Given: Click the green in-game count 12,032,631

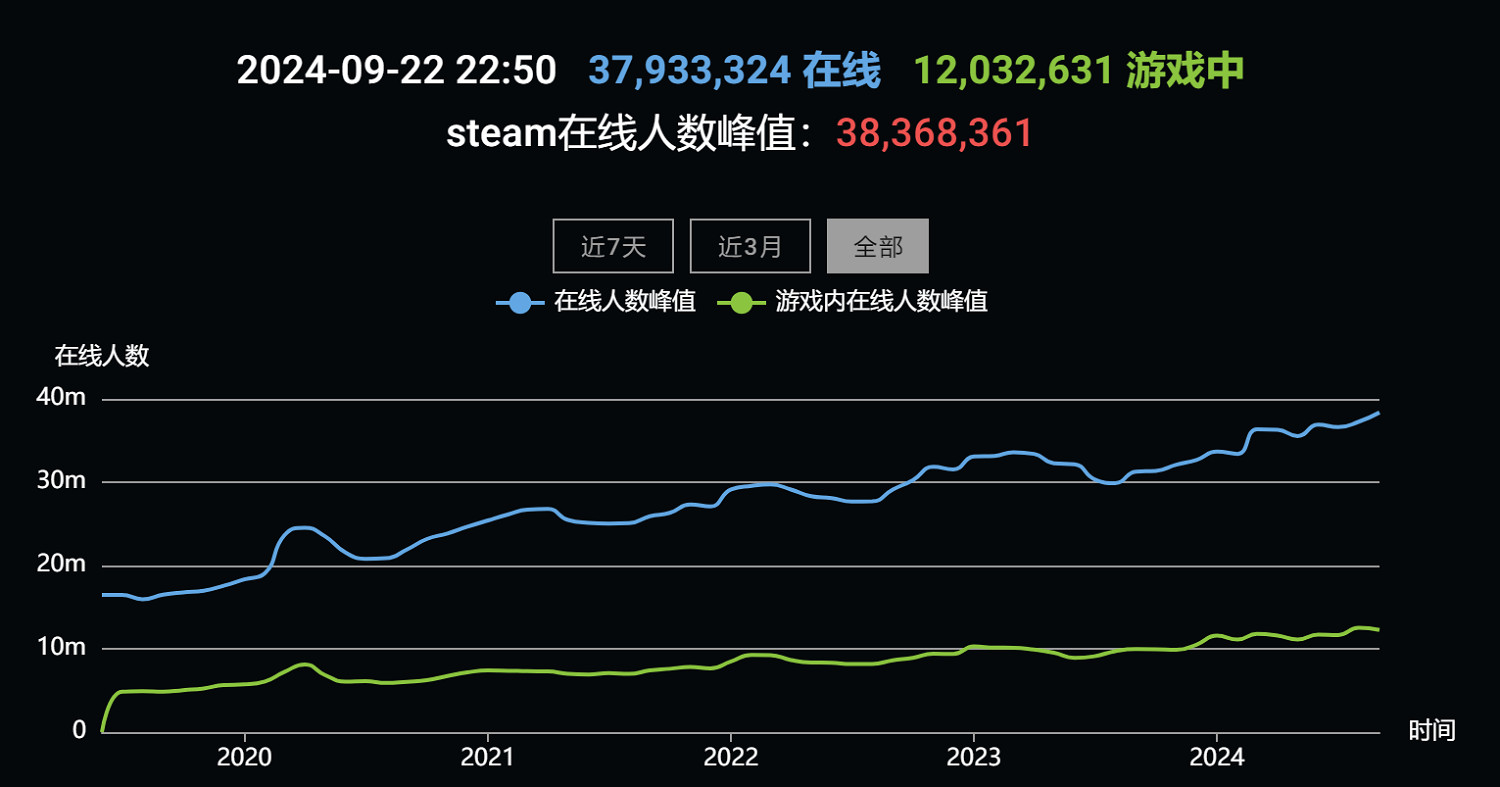Looking at the screenshot, I should [1013, 70].
